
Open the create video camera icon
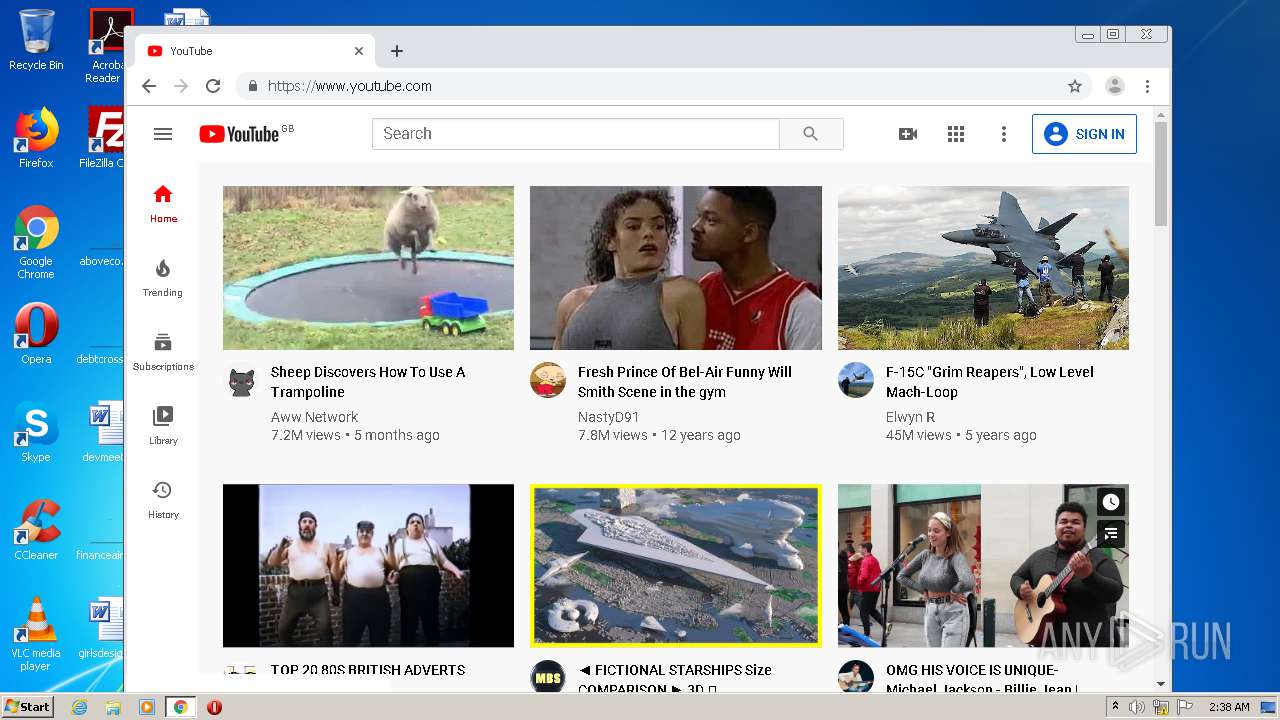tap(908, 134)
